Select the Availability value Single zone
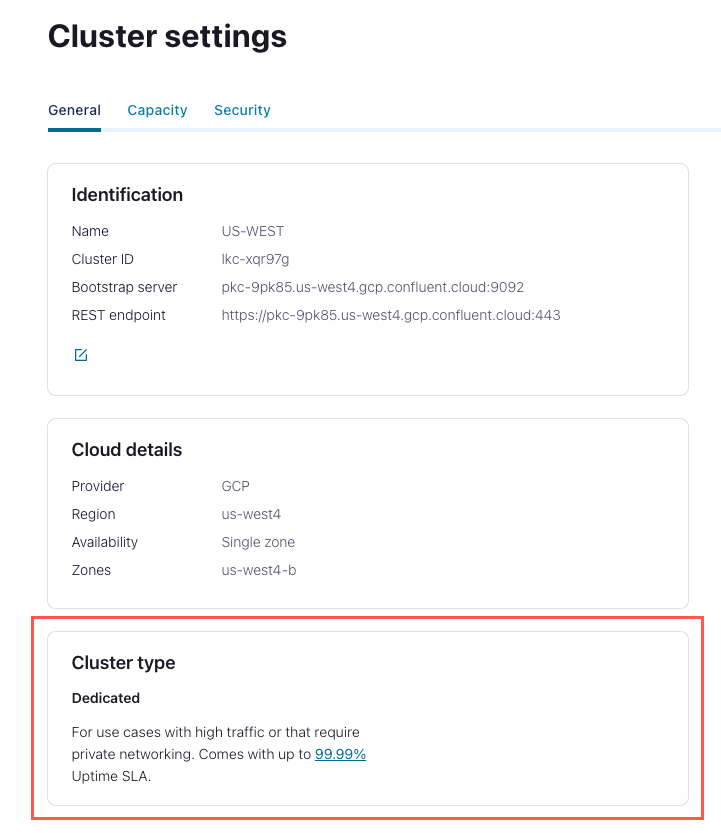The width and height of the screenshot is (721, 833). click(x=258, y=542)
